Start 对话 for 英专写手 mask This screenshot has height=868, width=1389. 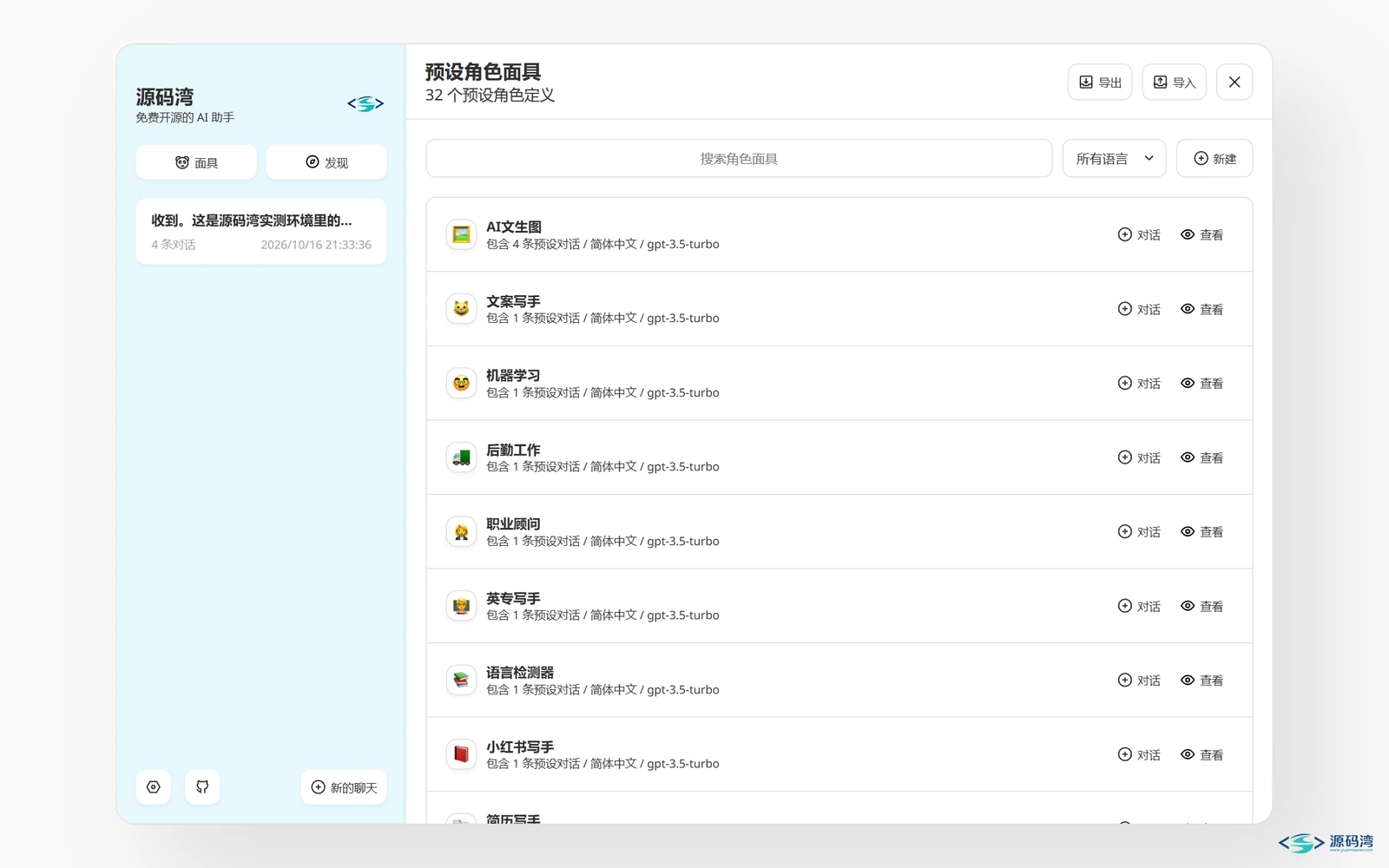(1139, 606)
